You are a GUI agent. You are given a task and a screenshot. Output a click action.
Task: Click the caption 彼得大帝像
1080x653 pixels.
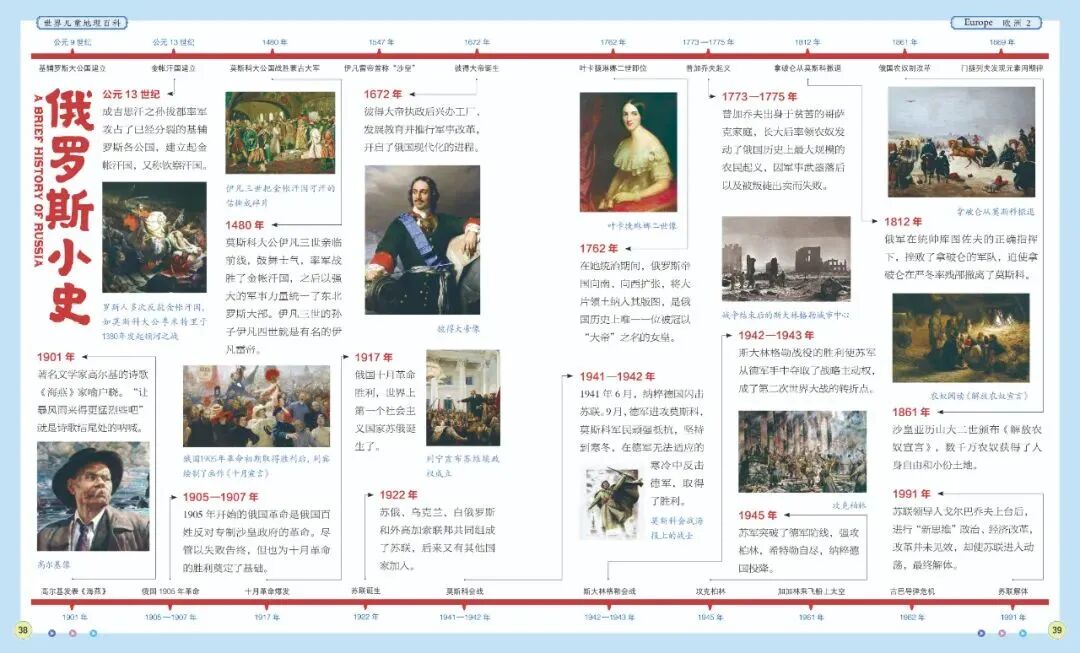(x=459, y=329)
